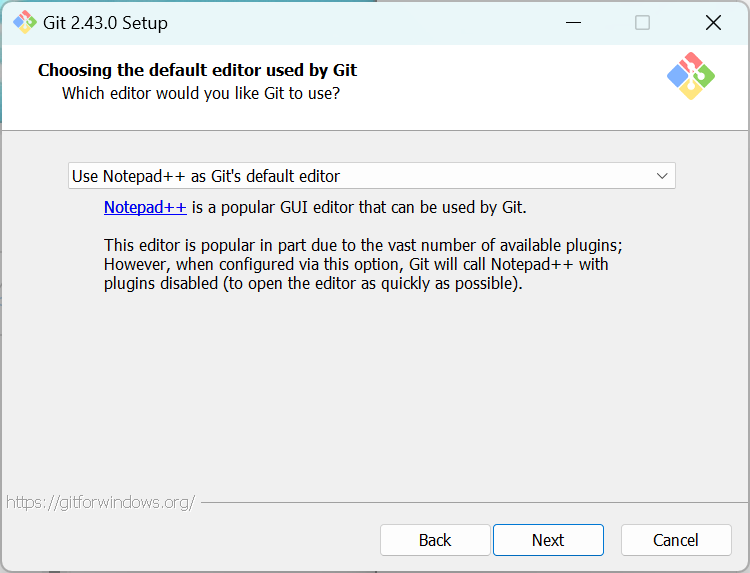The height and width of the screenshot is (573, 750).
Task: Click the paragraph about plugins being disabled
Action: 364,264
